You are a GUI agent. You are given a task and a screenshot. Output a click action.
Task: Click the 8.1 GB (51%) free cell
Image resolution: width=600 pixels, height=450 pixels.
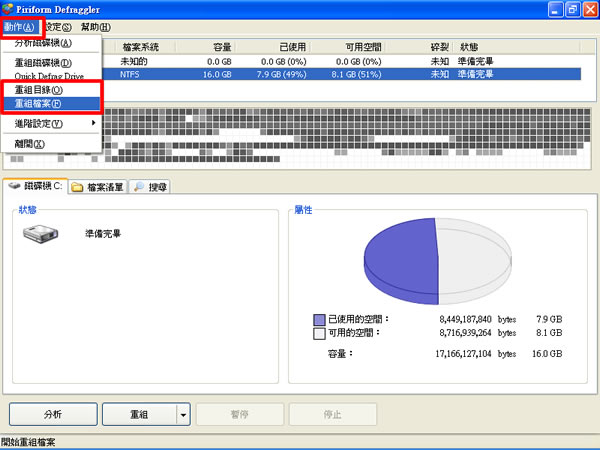pyautogui.click(x=356, y=74)
